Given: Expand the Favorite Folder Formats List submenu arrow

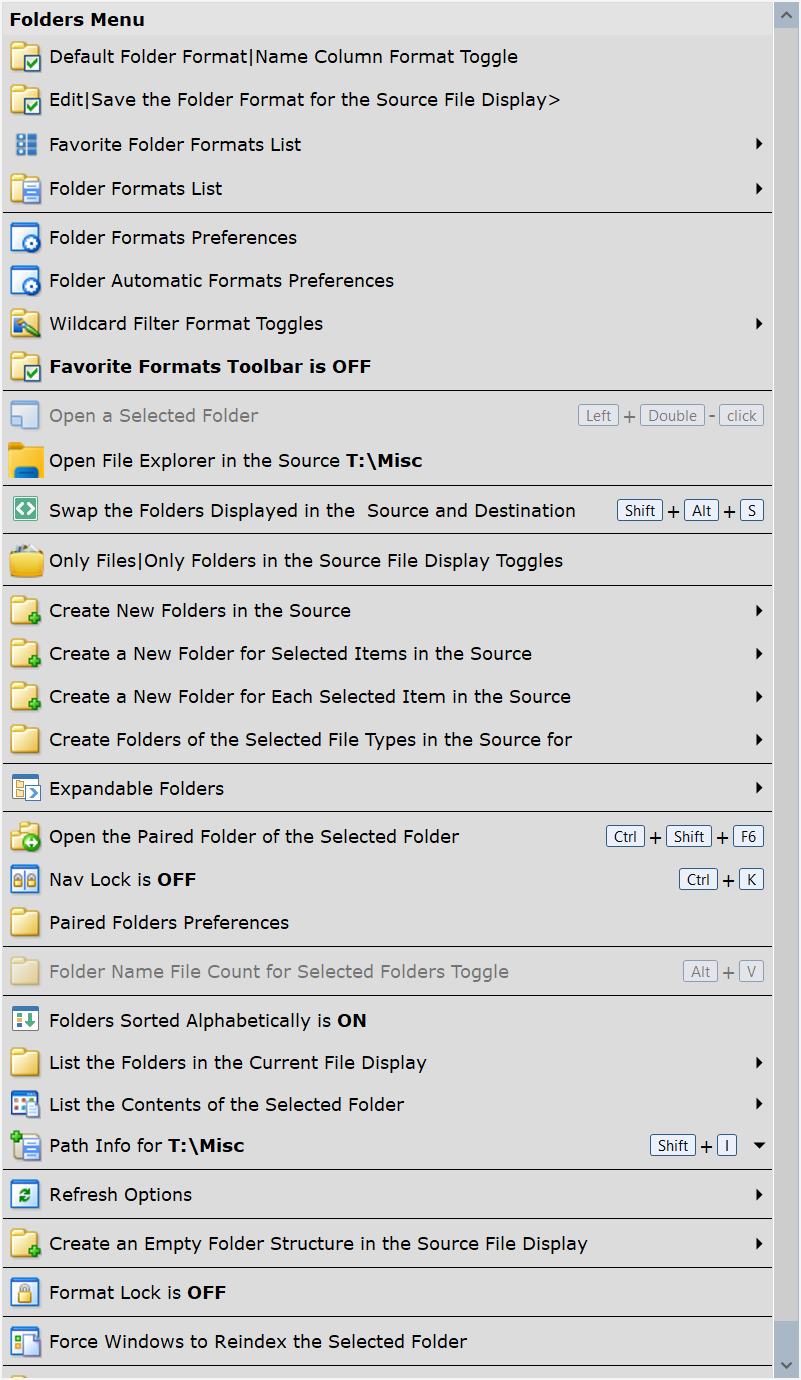Looking at the screenshot, I should [759, 145].
